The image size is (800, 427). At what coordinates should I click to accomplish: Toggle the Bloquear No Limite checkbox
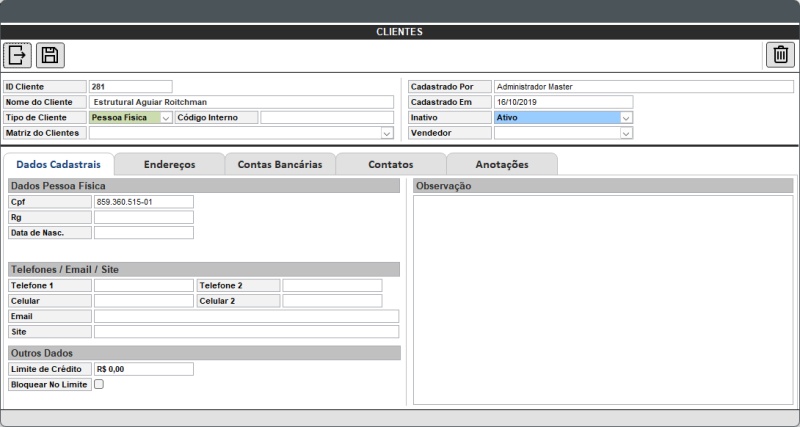(x=99, y=384)
